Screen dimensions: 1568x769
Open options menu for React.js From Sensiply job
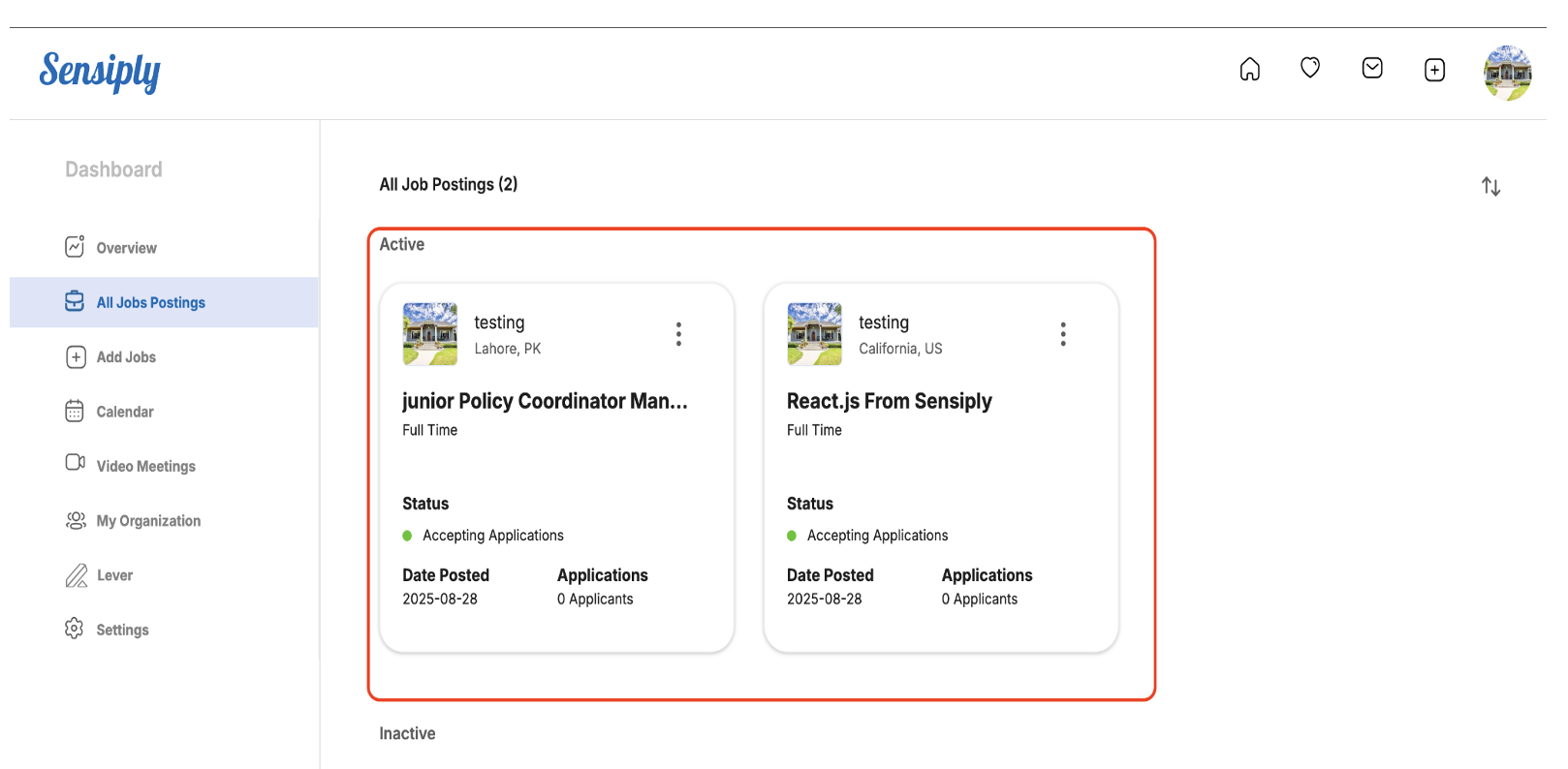point(1063,334)
